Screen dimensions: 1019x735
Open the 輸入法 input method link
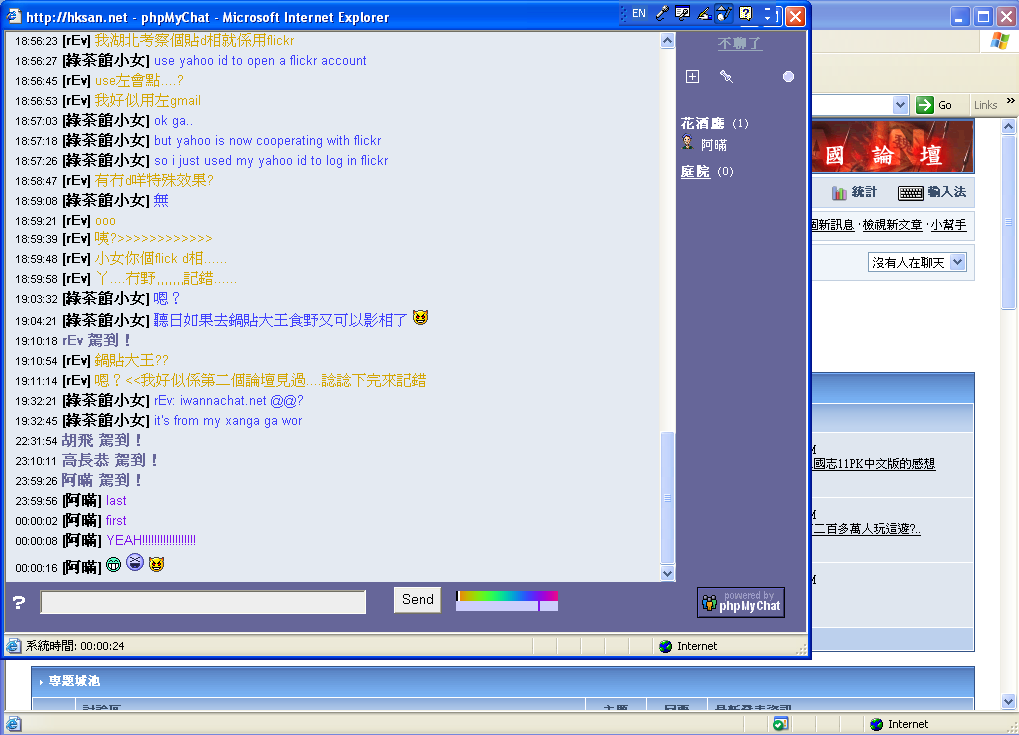click(x=947, y=192)
